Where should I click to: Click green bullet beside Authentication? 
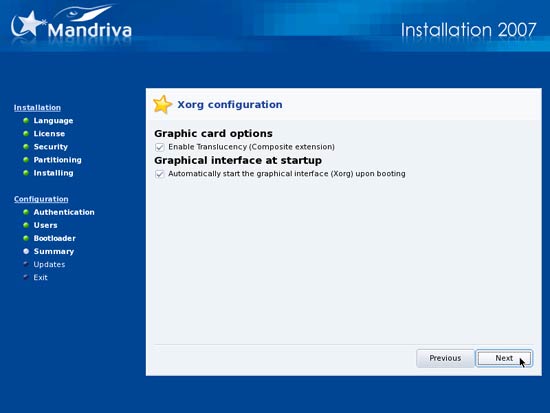pos(26,212)
